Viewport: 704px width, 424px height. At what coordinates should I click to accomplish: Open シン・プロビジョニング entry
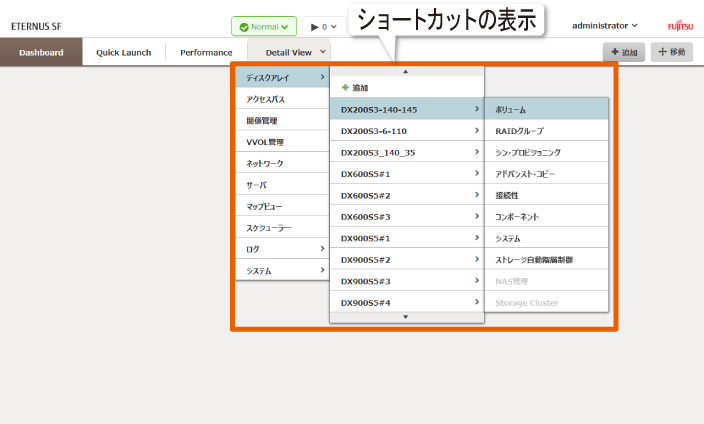point(546,152)
